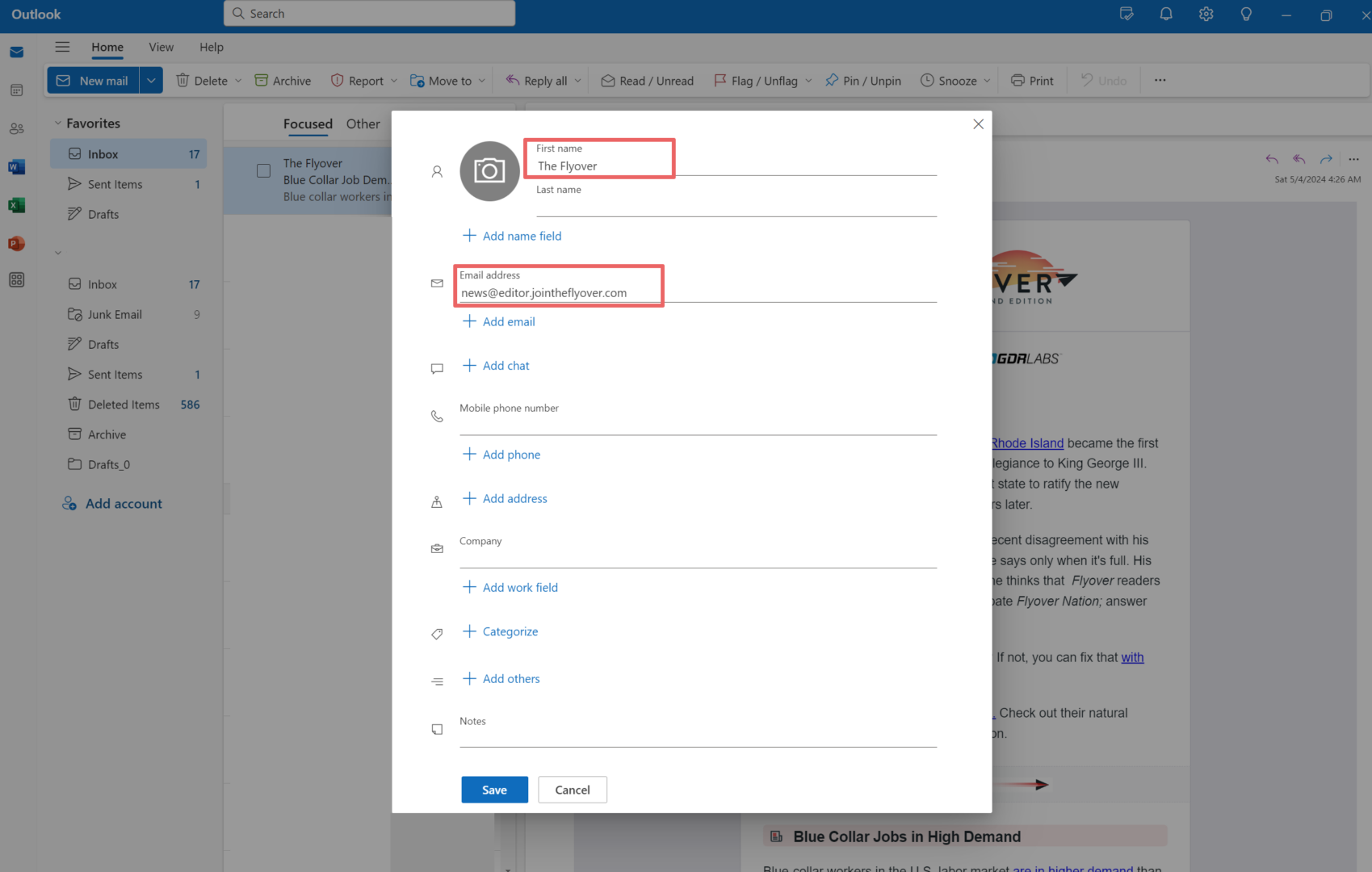Click the reply arrow in reading pane
The width and height of the screenshot is (1372, 872).
[x=1272, y=159]
